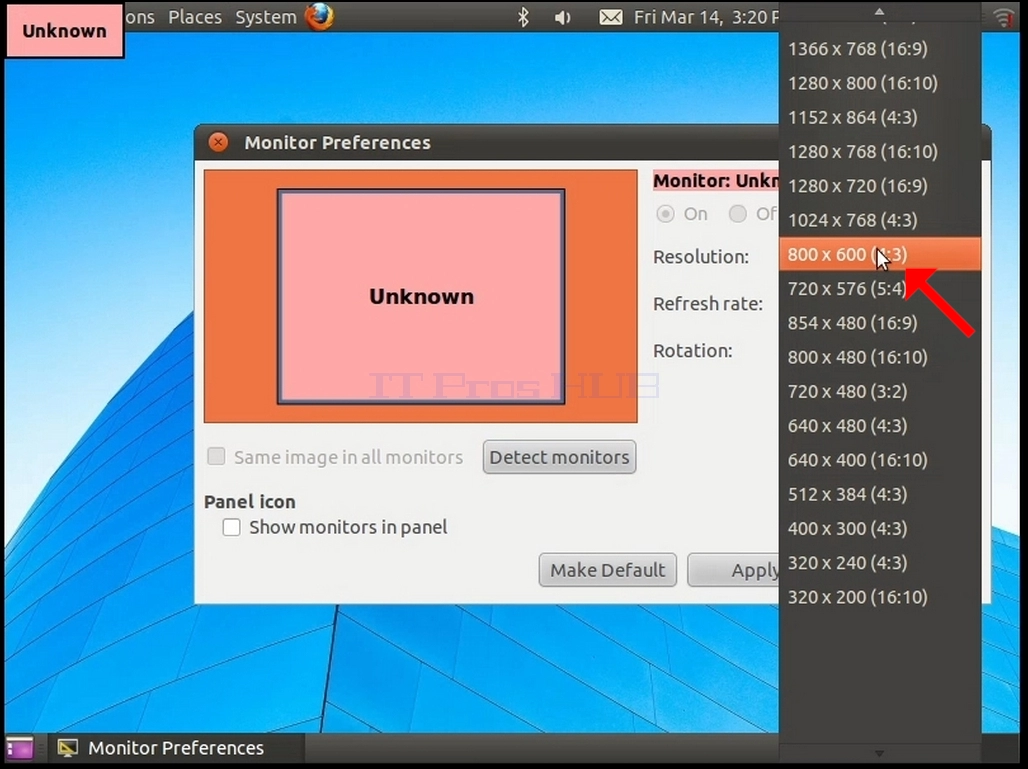
Task: Click the show desktop icon in bottom panel
Action: click(20, 748)
